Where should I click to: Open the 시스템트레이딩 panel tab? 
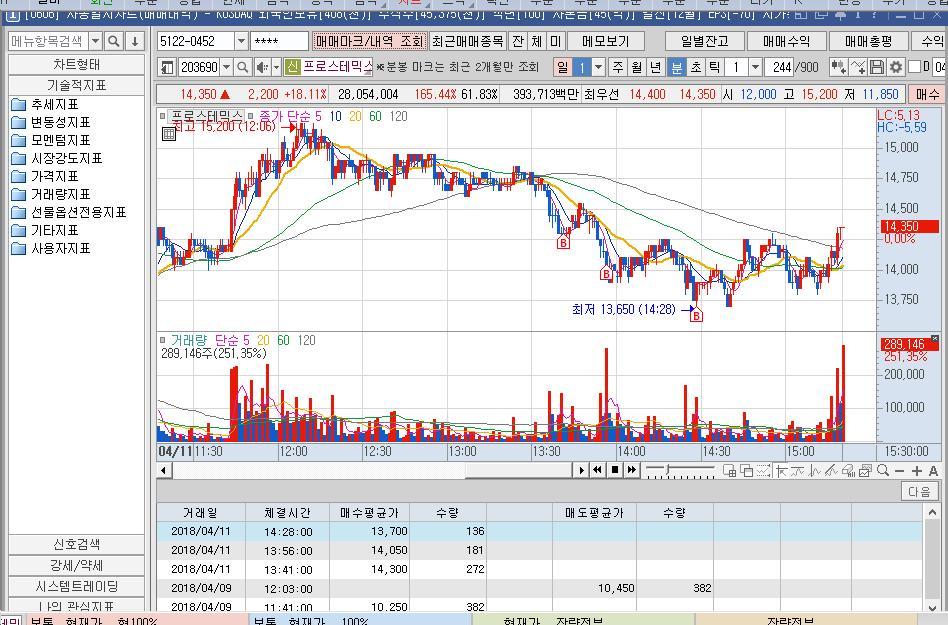tap(76, 586)
